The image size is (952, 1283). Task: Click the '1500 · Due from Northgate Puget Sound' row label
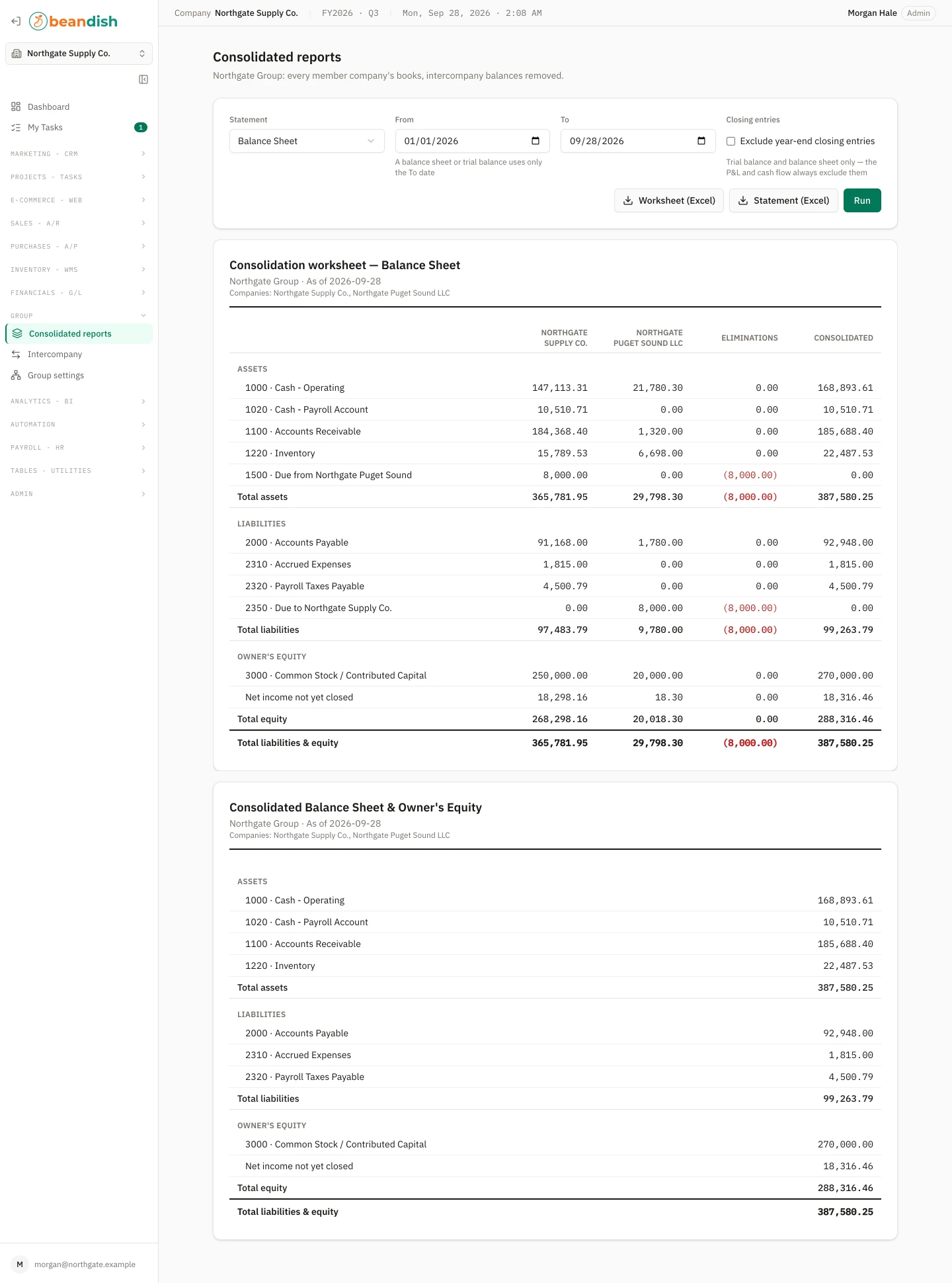click(x=329, y=475)
